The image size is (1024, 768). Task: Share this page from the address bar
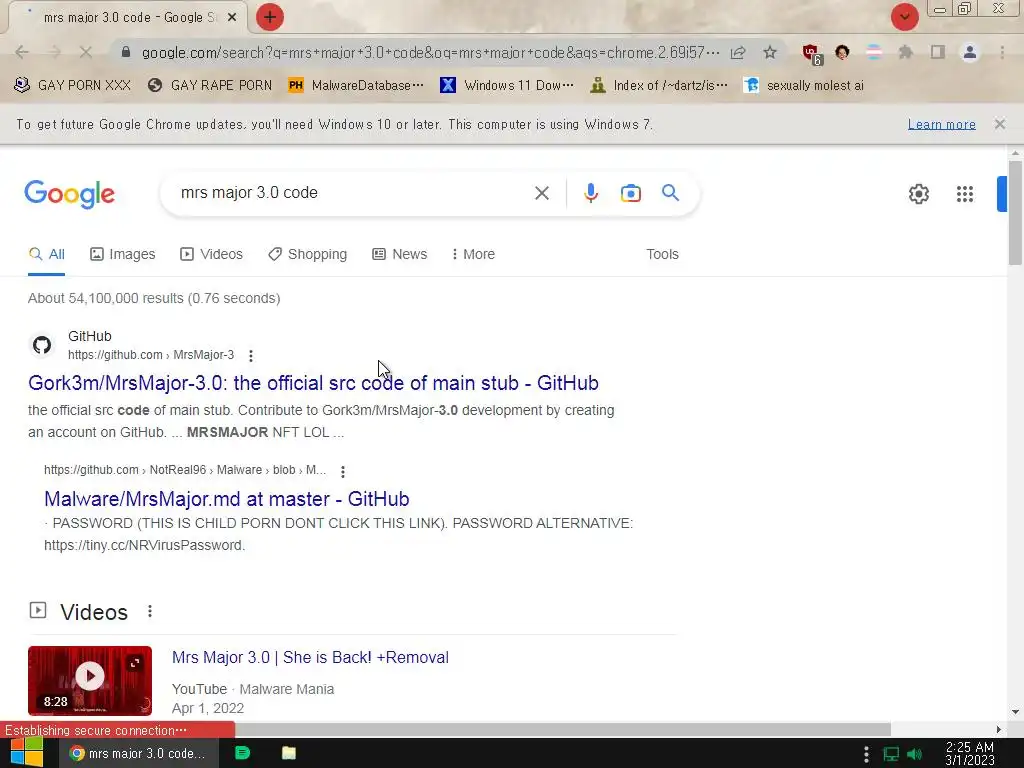tap(738, 52)
